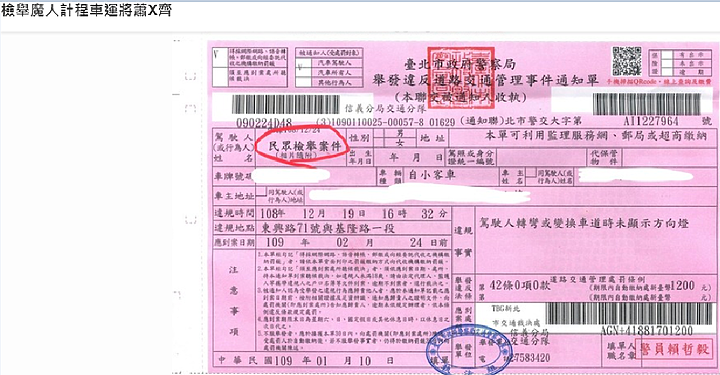Select the location 東興路71號與基隆路一段
The height and width of the screenshot is (375, 720).
(328, 228)
